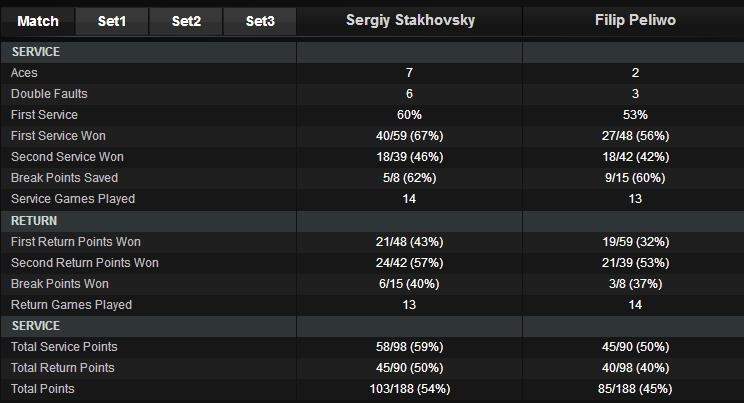This screenshot has width=744, height=403.
Task: Click the Aces row label
Action: tap(25, 73)
